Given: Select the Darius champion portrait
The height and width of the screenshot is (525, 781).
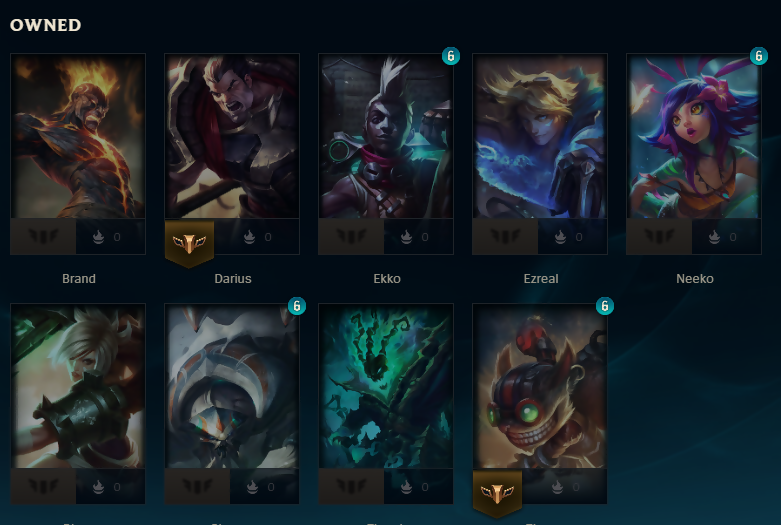Looking at the screenshot, I should (x=232, y=136).
